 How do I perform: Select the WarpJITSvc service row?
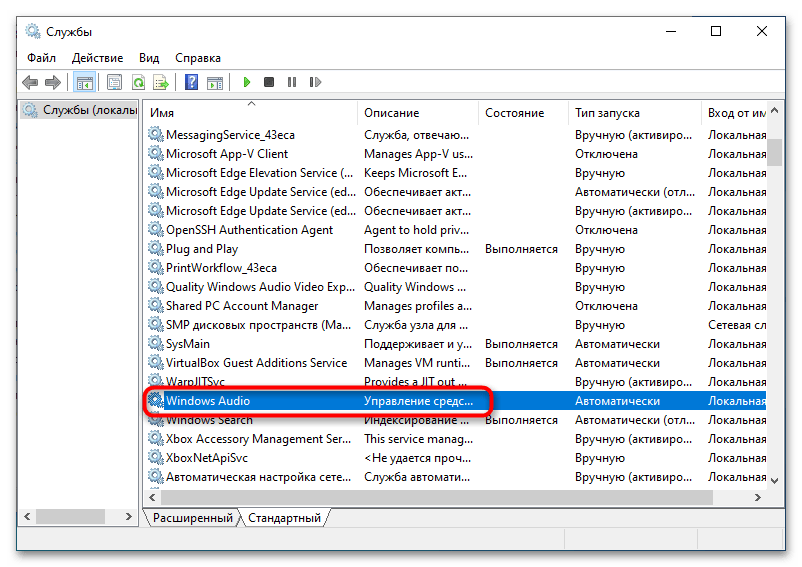[455, 382]
